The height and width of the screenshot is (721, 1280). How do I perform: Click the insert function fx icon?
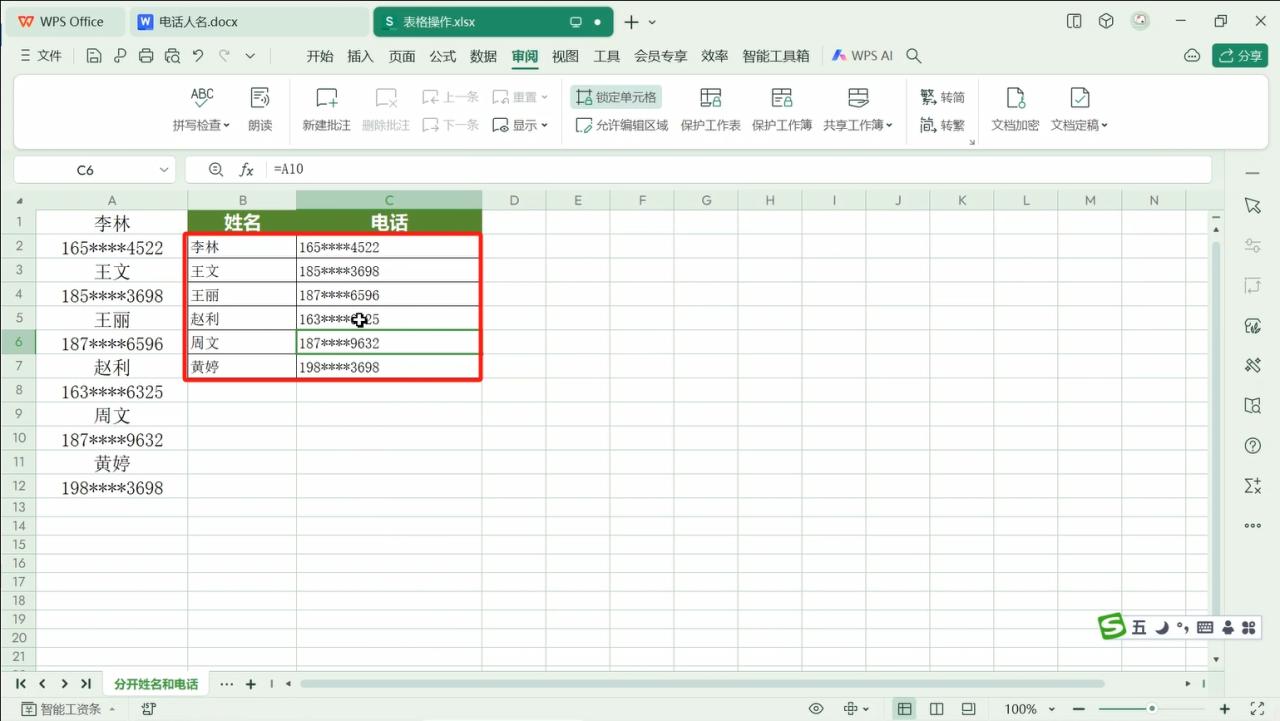point(246,170)
